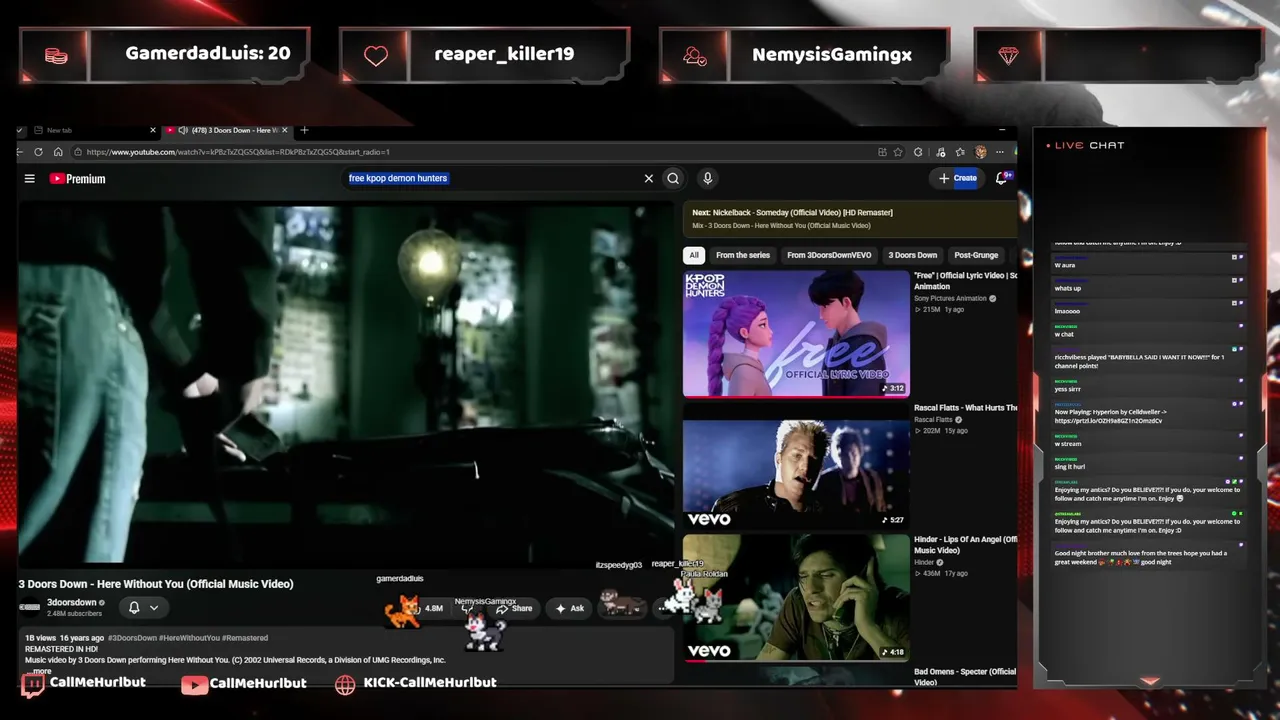Image resolution: width=1280 pixels, height=720 pixels.
Task: Open the Create button menu
Action: point(958,178)
